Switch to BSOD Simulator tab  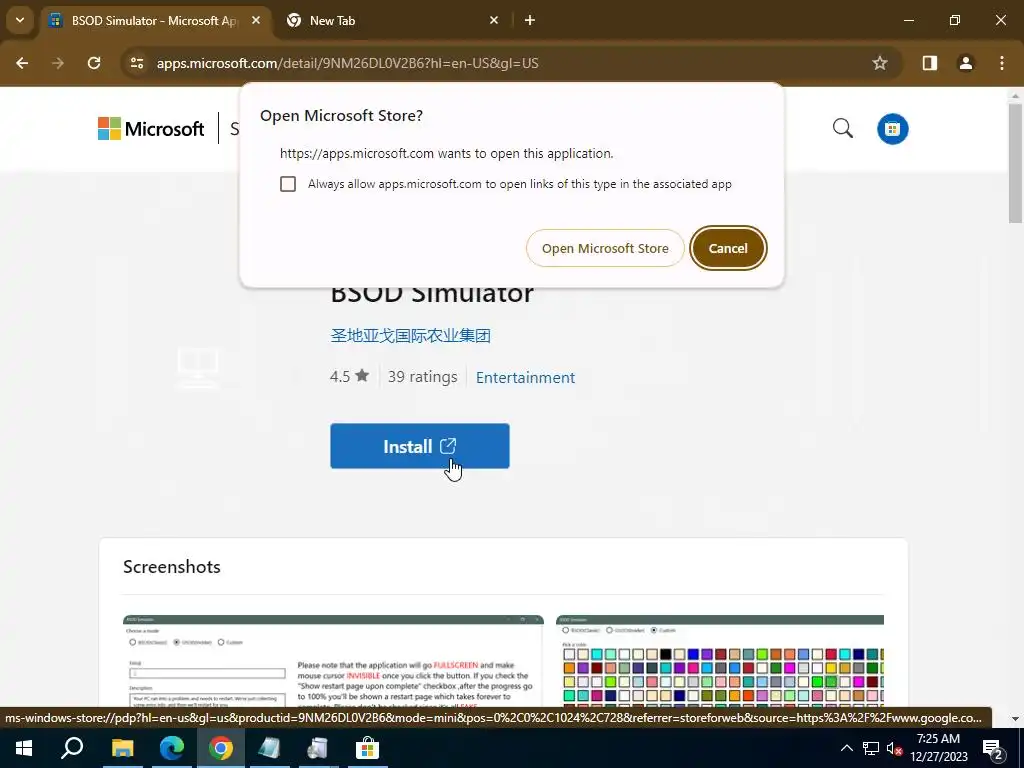[x=155, y=21]
